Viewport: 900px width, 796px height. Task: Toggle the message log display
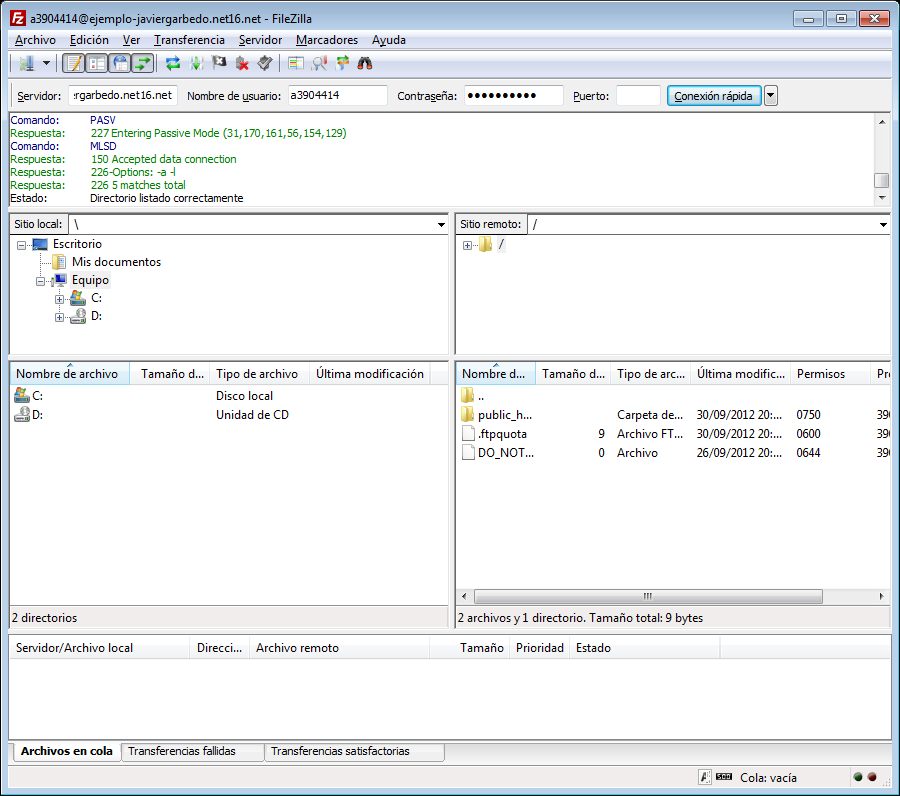tap(73, 64)
